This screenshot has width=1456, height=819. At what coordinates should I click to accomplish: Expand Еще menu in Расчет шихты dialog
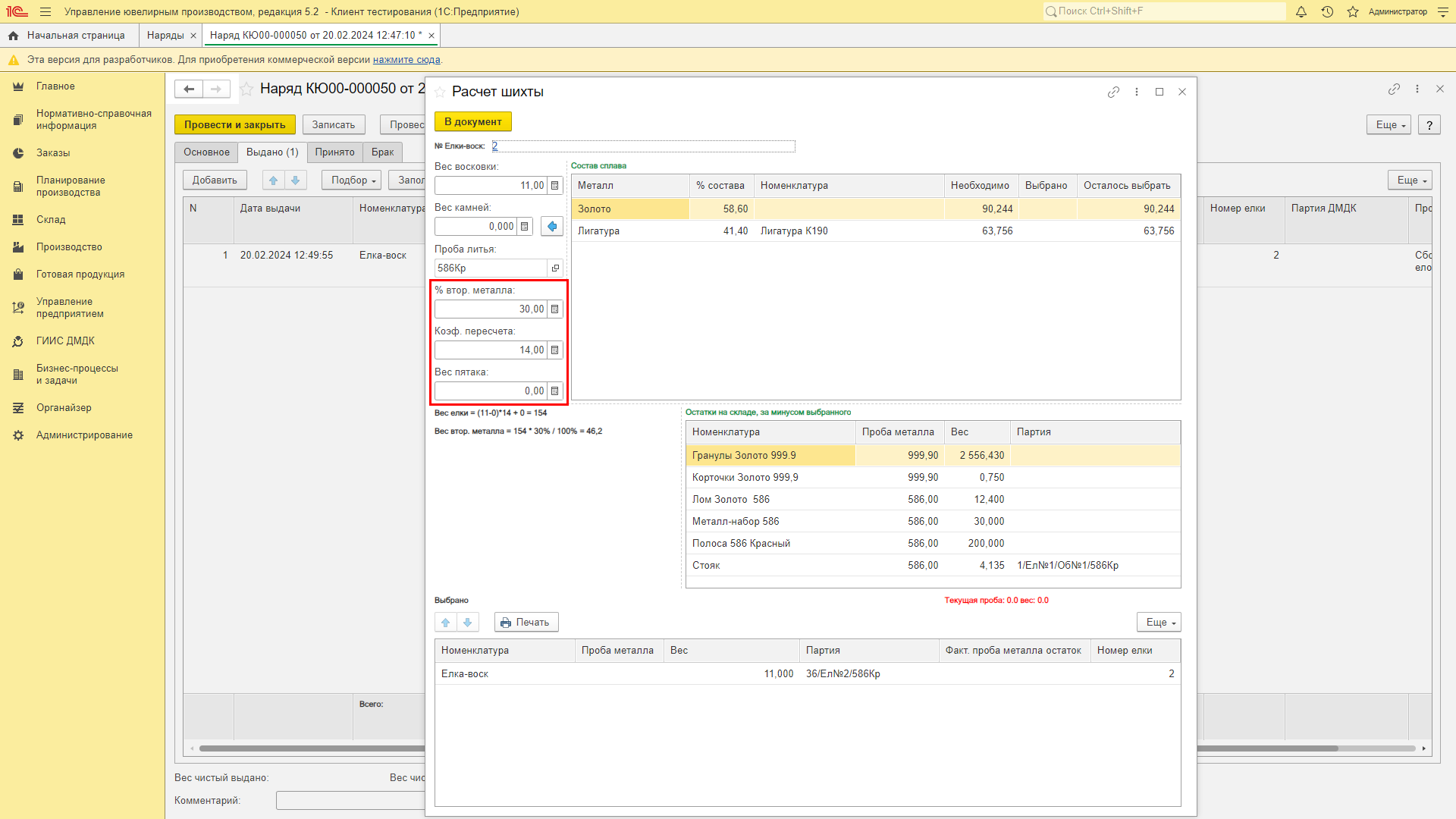(1159, 623)
